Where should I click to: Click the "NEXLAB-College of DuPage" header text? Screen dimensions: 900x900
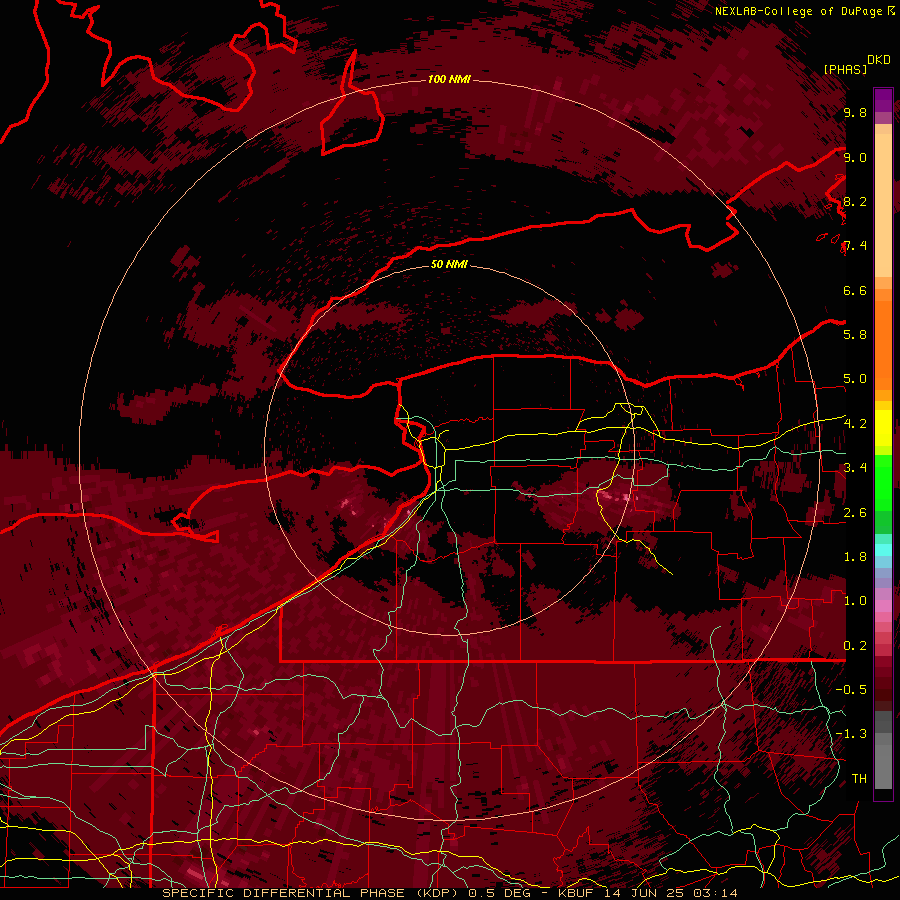coord(798,11)
